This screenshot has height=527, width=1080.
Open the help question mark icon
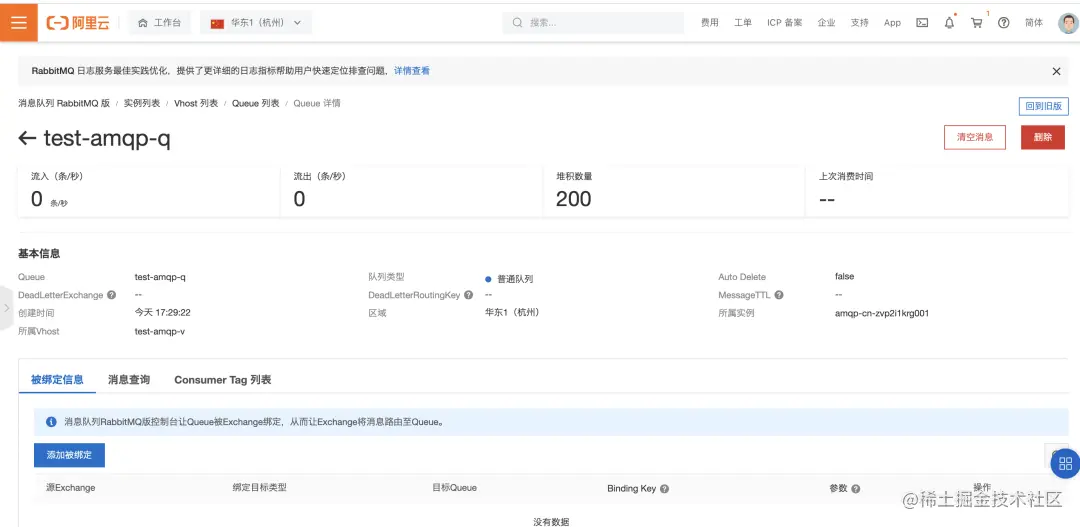coord(1004,23)
